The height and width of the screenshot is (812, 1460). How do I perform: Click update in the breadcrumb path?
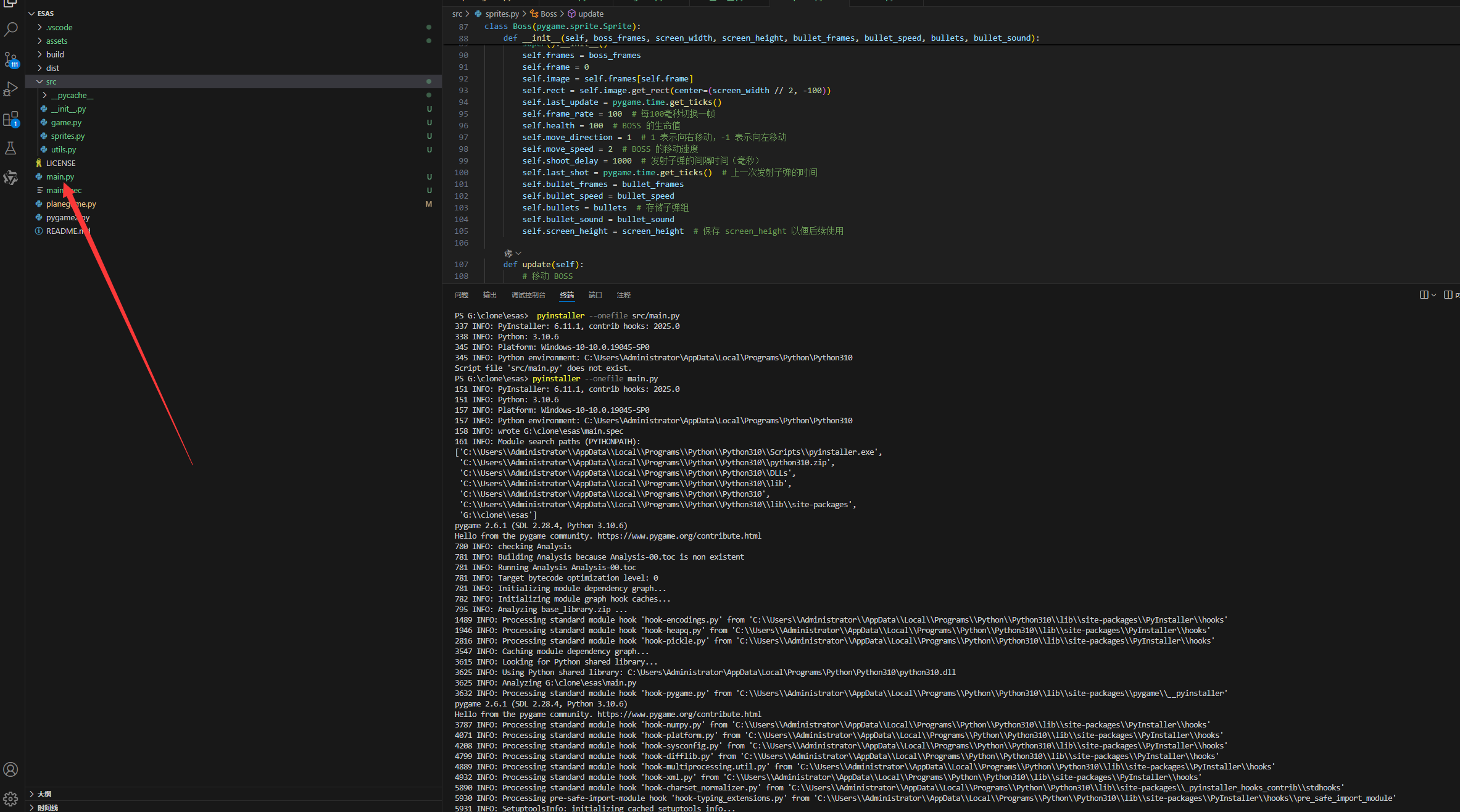pos(591,14)
